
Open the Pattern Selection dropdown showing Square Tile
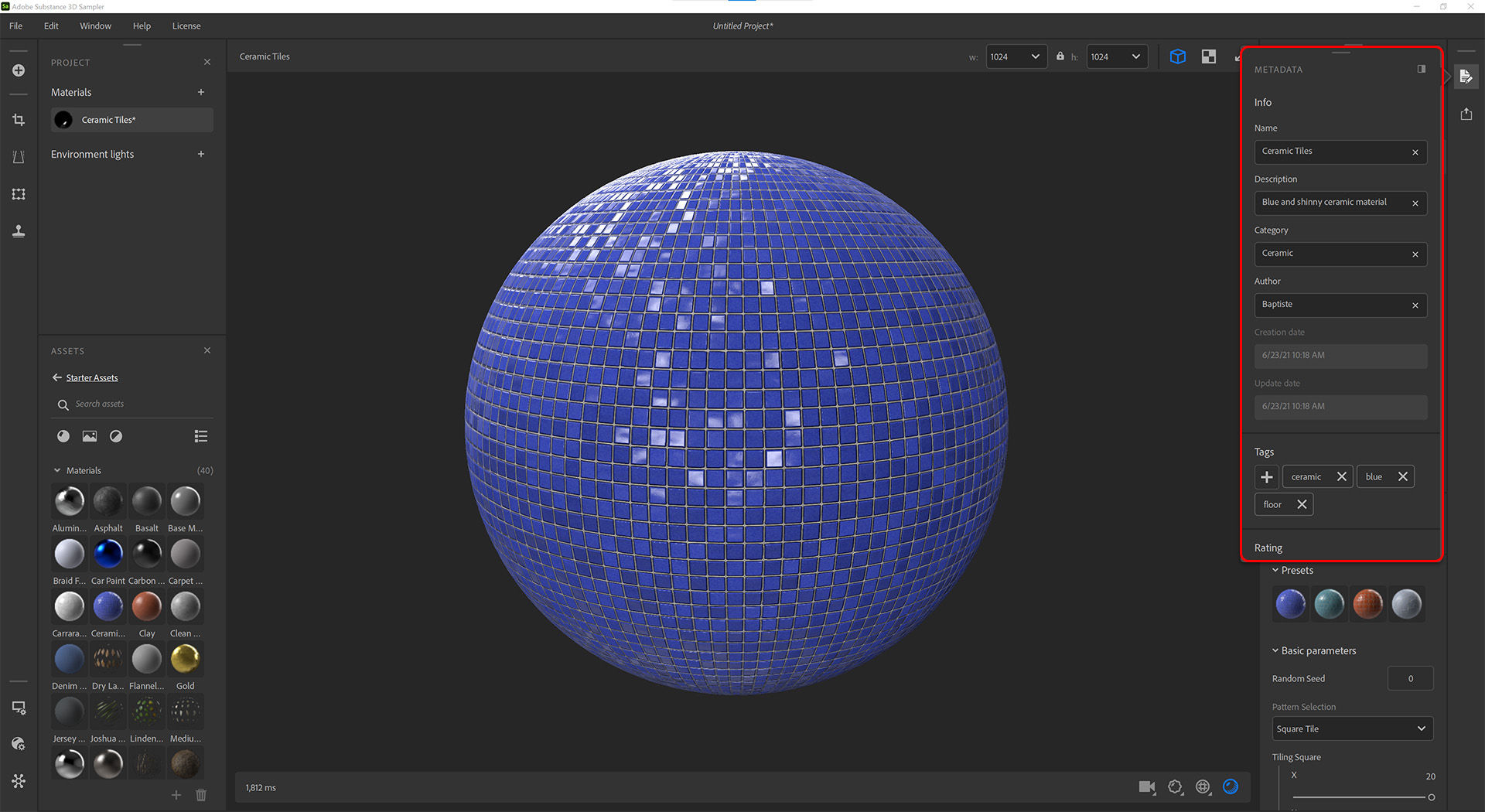(x=1352, y=728)
